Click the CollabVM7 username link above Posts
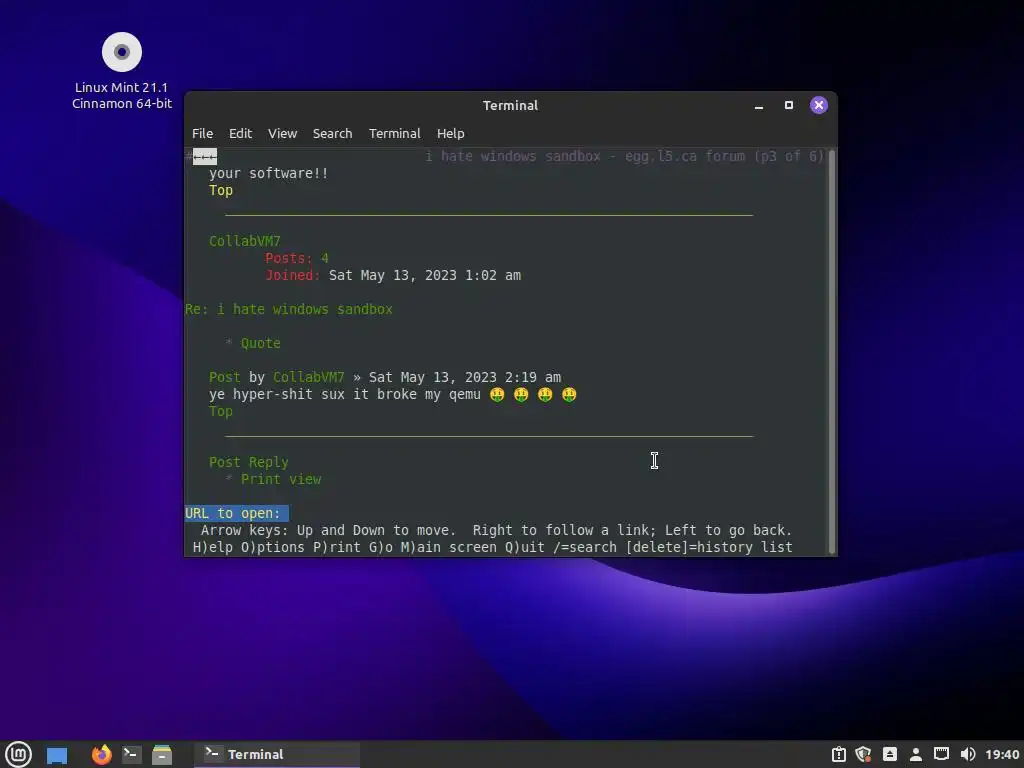This screenshot has width=1024, height=768. pyautogui.click(x=244, y=241)
